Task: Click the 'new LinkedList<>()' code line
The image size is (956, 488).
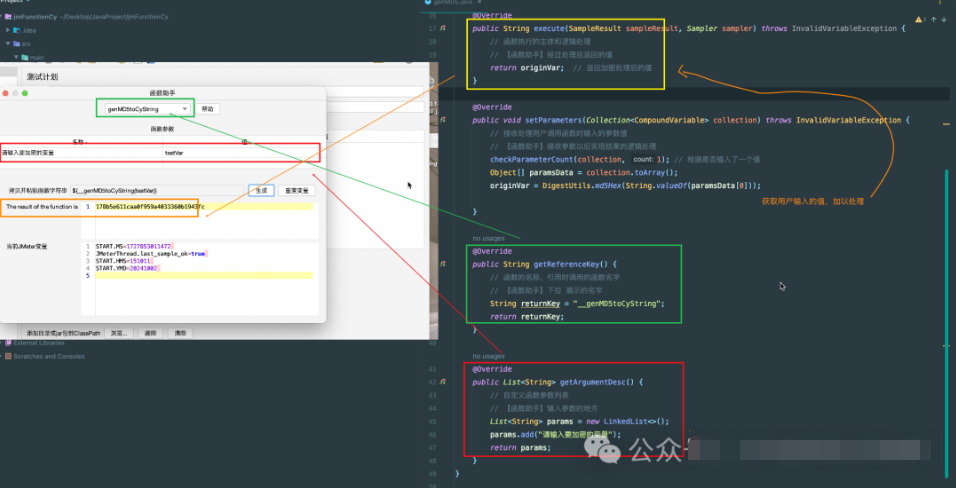Action: coord(579,422)
